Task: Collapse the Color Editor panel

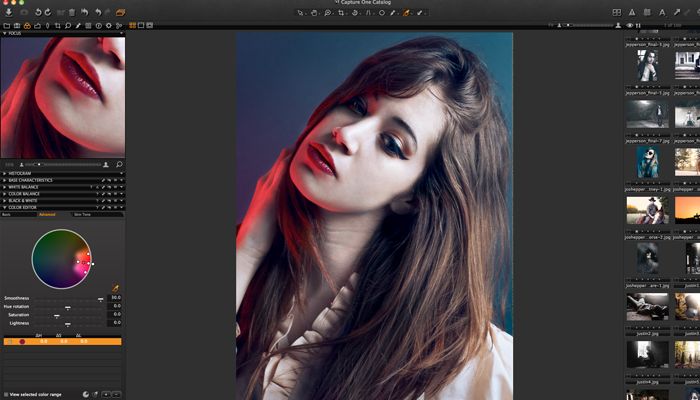Action: pos(5,208)
